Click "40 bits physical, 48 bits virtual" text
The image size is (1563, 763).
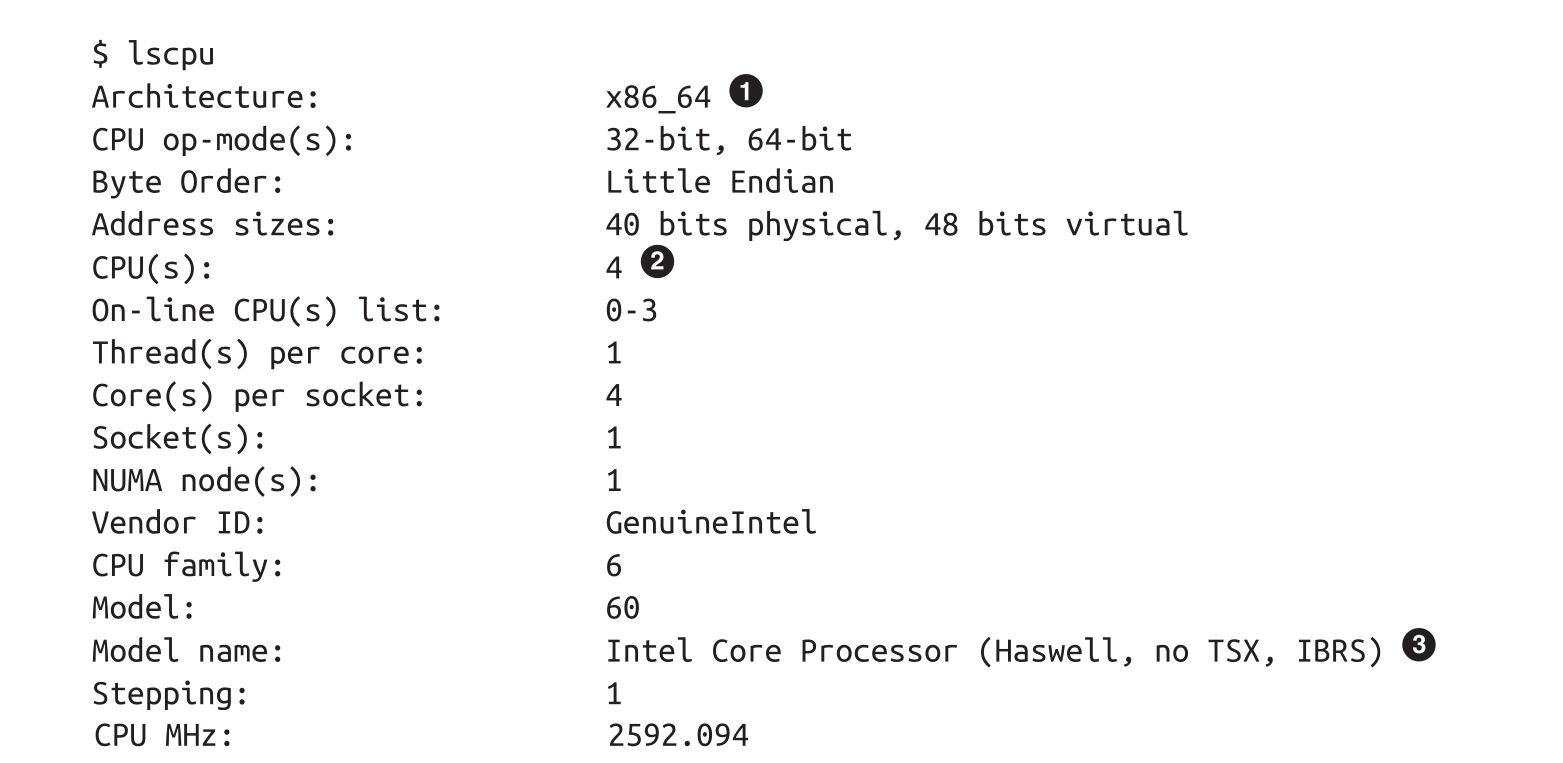[896, 225]
